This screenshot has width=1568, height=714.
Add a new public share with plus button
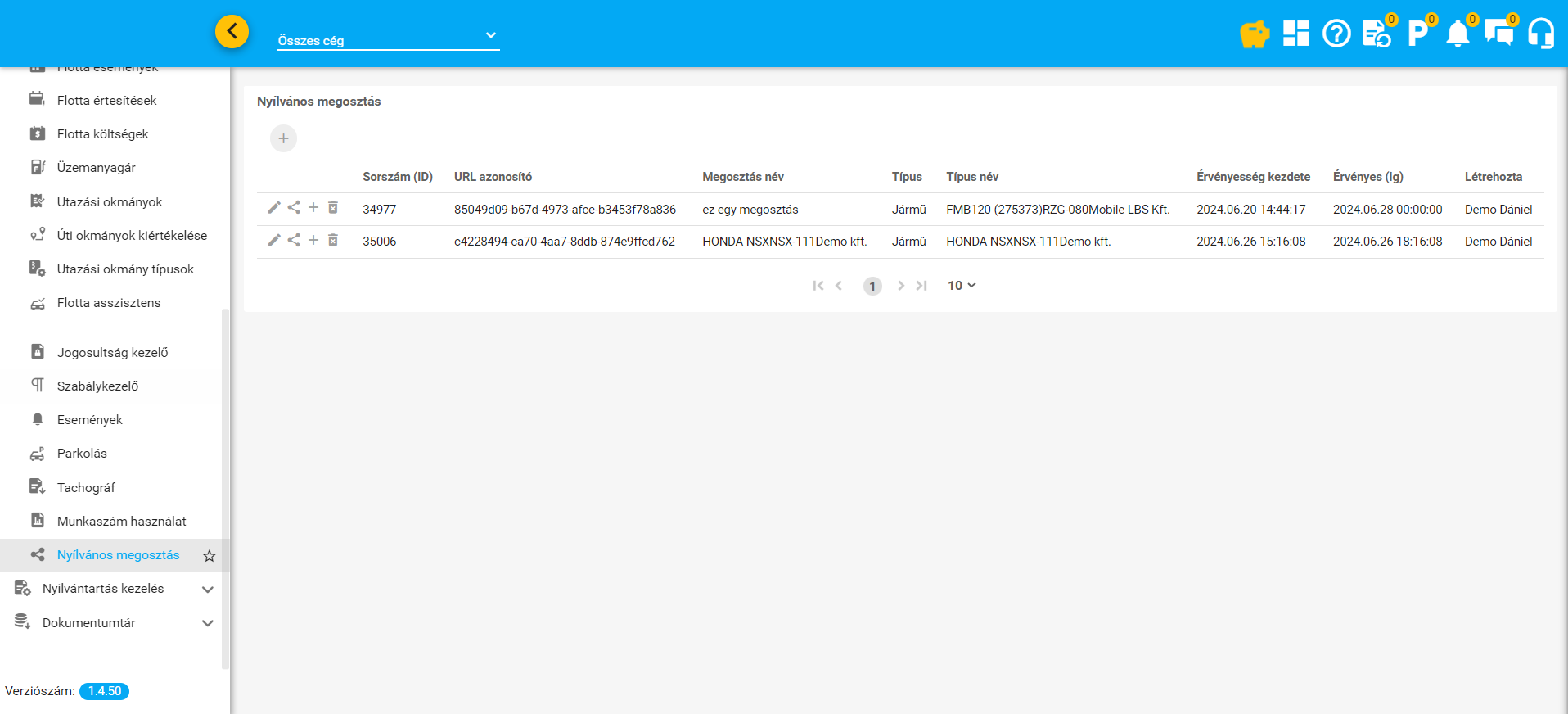pos(283,138)
